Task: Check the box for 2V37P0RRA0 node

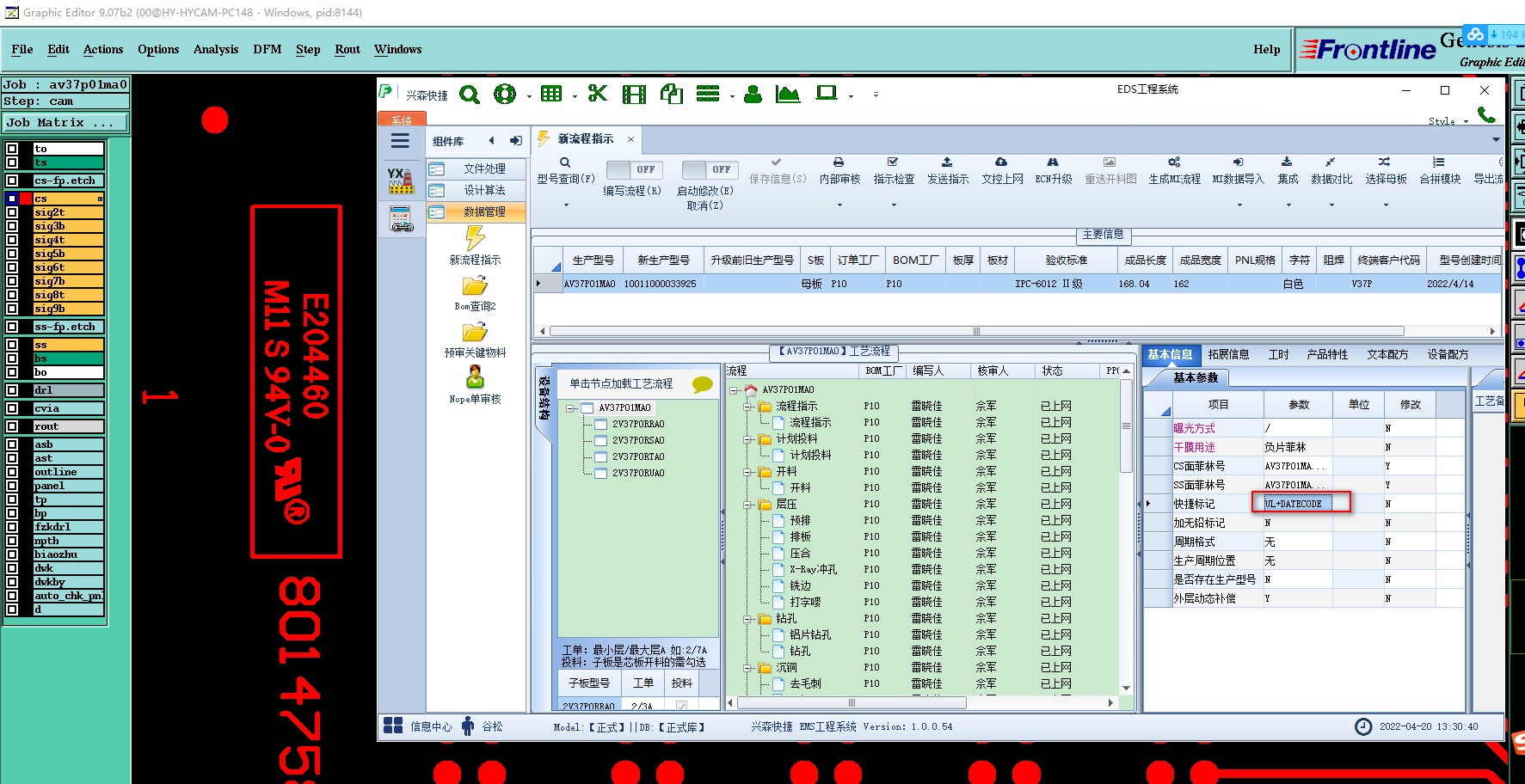Action: (x=601, y=424)
